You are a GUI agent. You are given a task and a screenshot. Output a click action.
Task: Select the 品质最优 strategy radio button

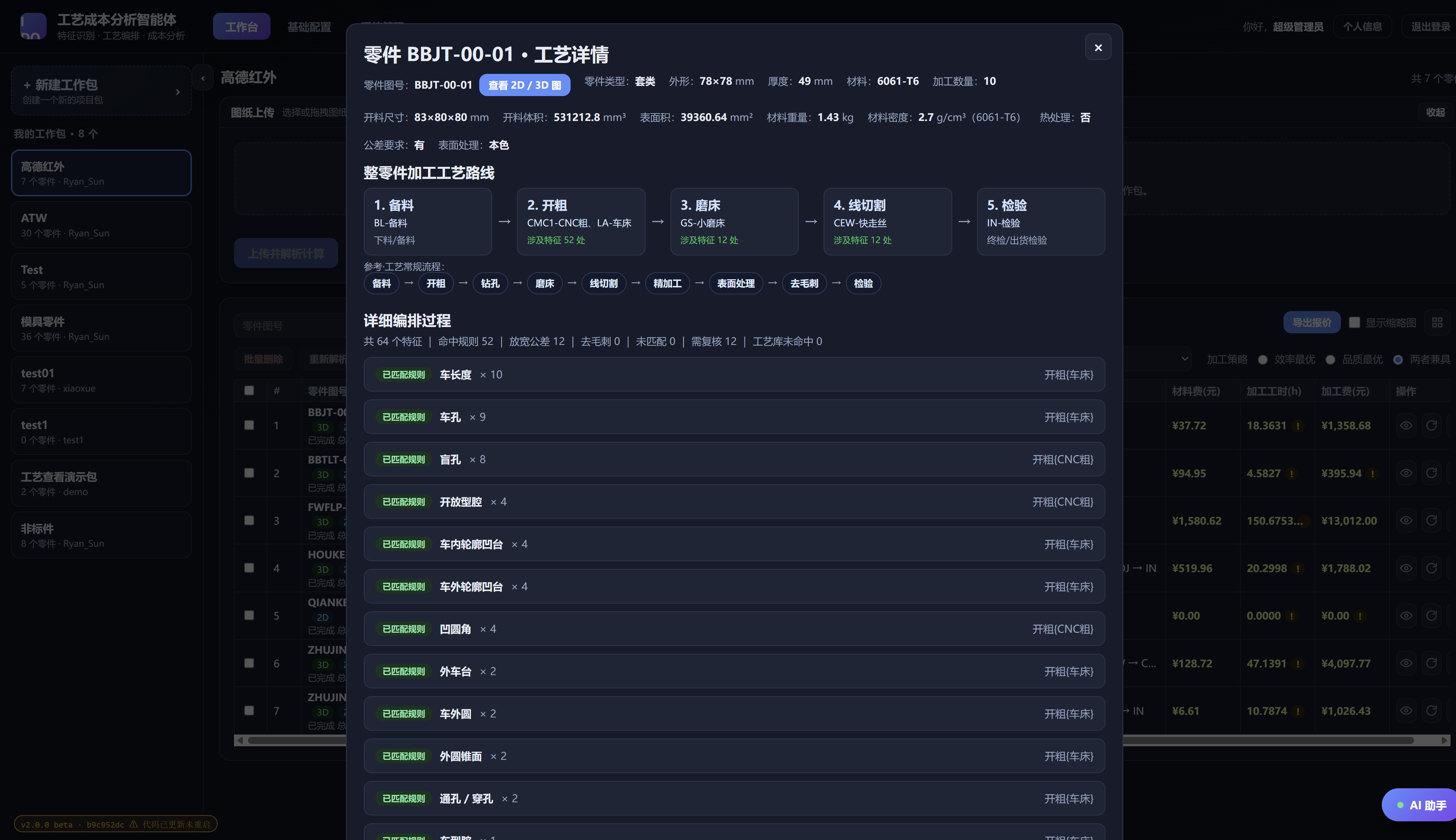coord(1330,359)
